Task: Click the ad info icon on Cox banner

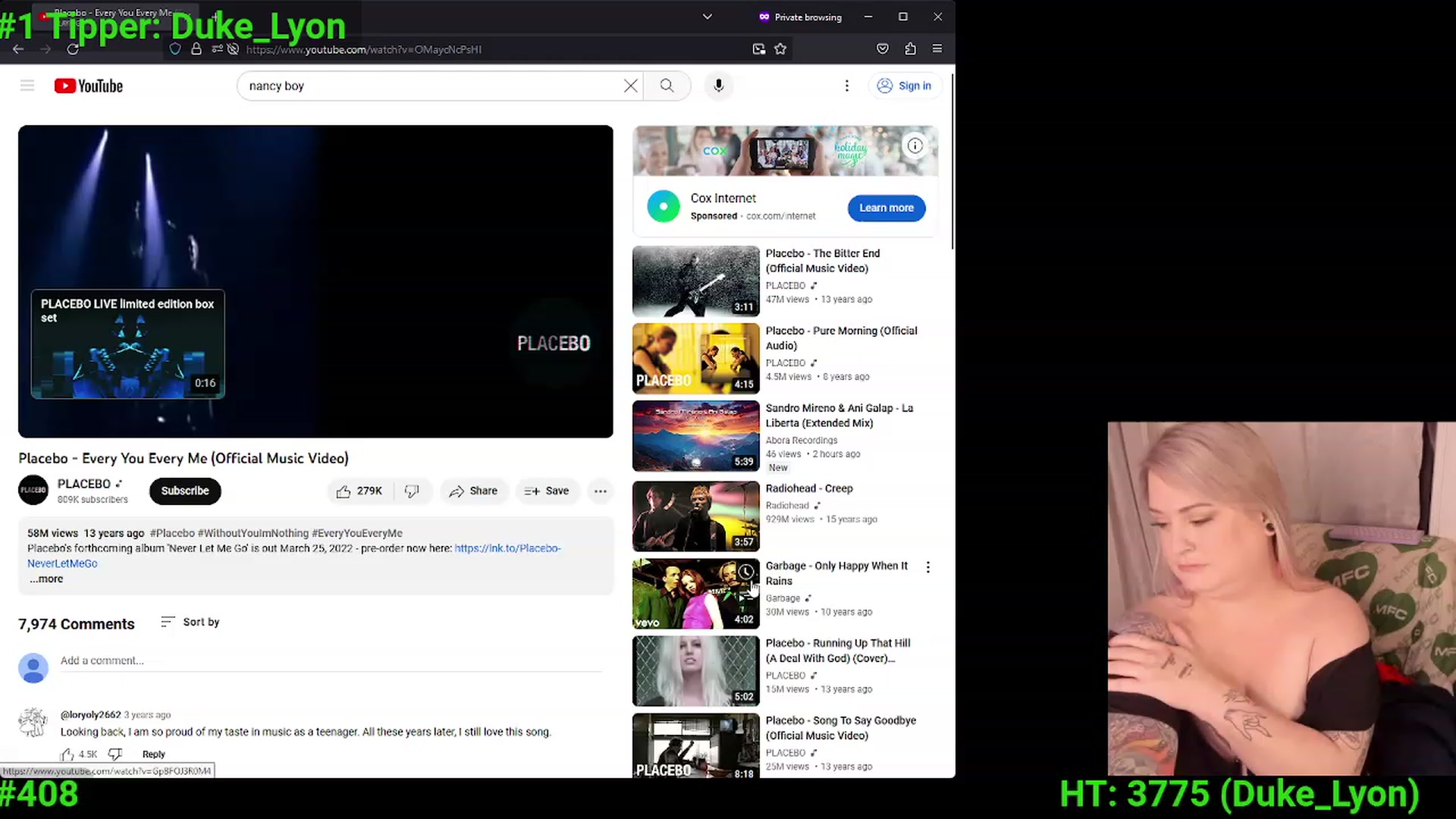Action: (x=915, y=146)
